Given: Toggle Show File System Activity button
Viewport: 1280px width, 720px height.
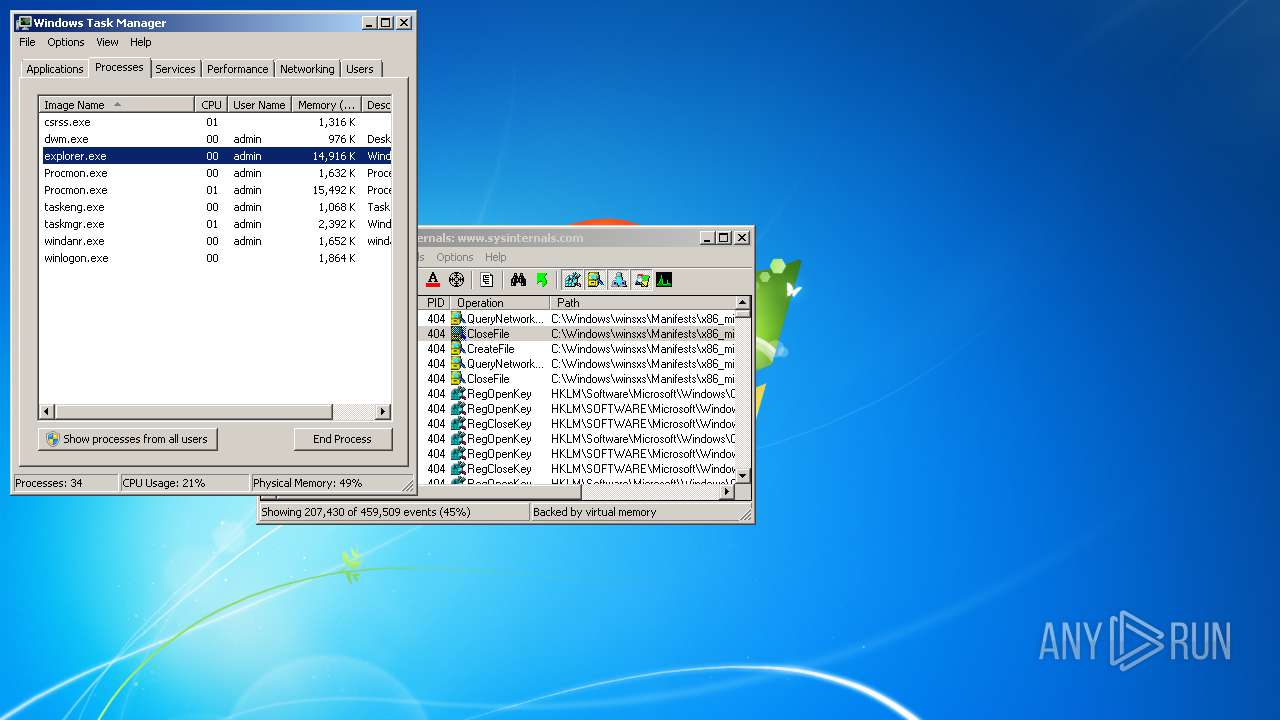Looking at the screenshot, I should [595, 280].
